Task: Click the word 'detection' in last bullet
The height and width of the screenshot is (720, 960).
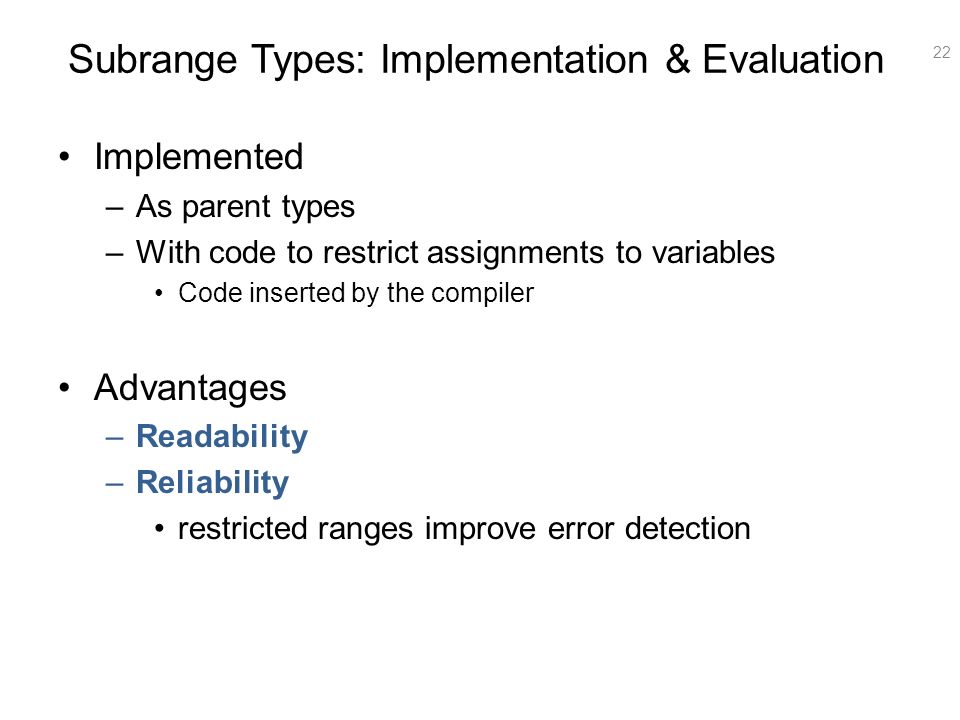Action: [687, 528]
